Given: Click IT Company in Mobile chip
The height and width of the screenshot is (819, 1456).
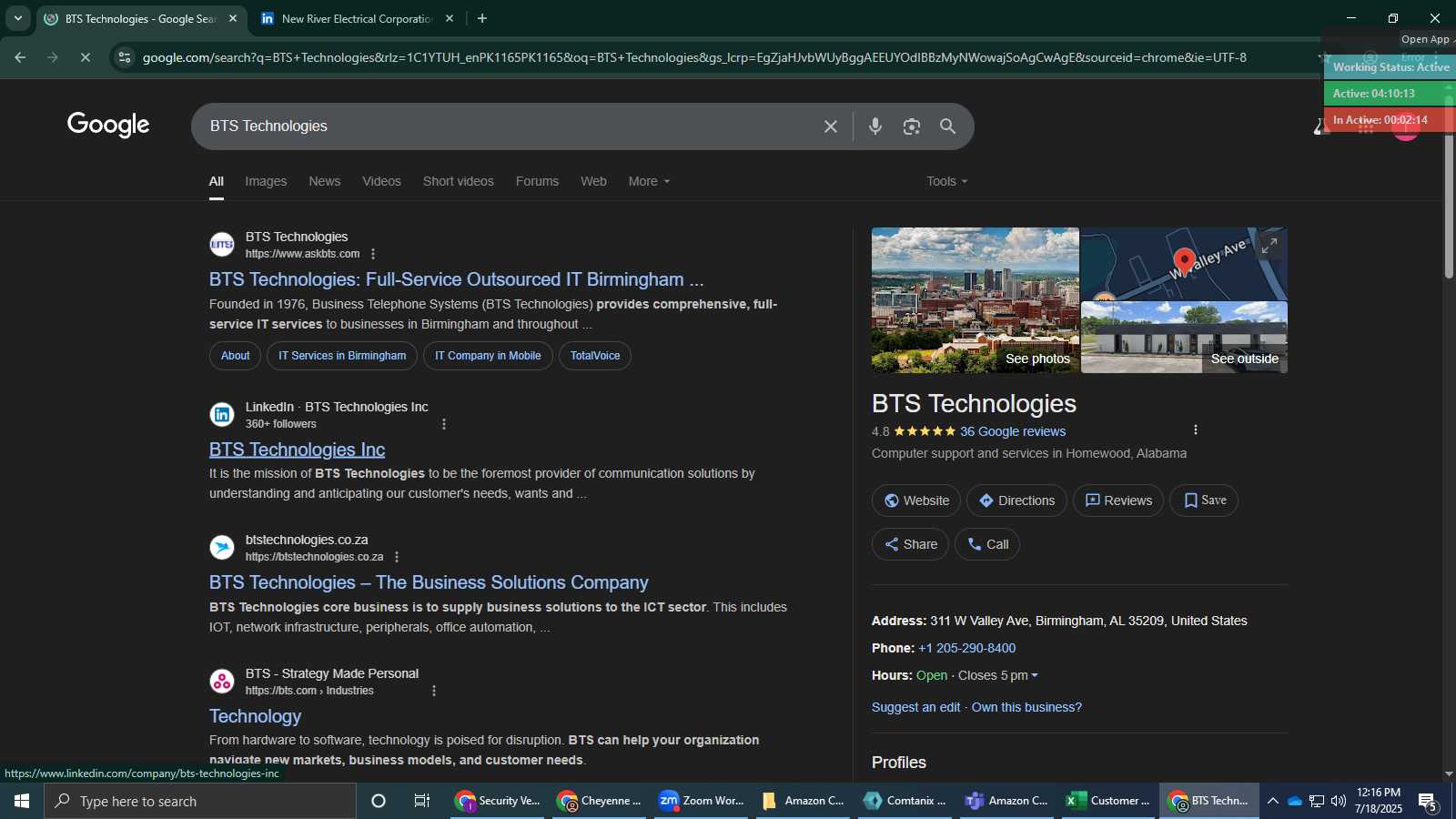Looking at the screenshot, I should [x=488, y=356].
